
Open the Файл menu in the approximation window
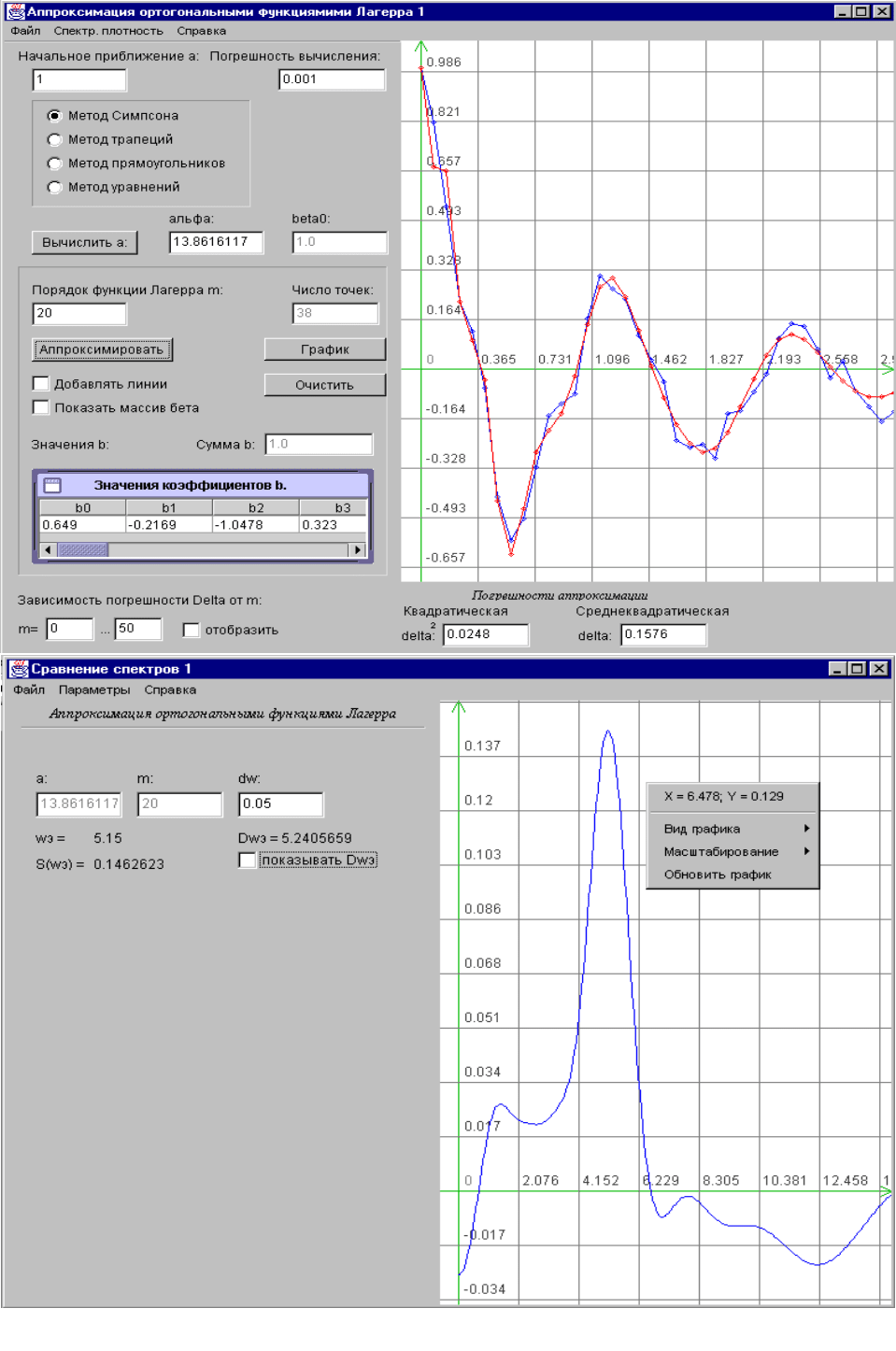[26, 31]
